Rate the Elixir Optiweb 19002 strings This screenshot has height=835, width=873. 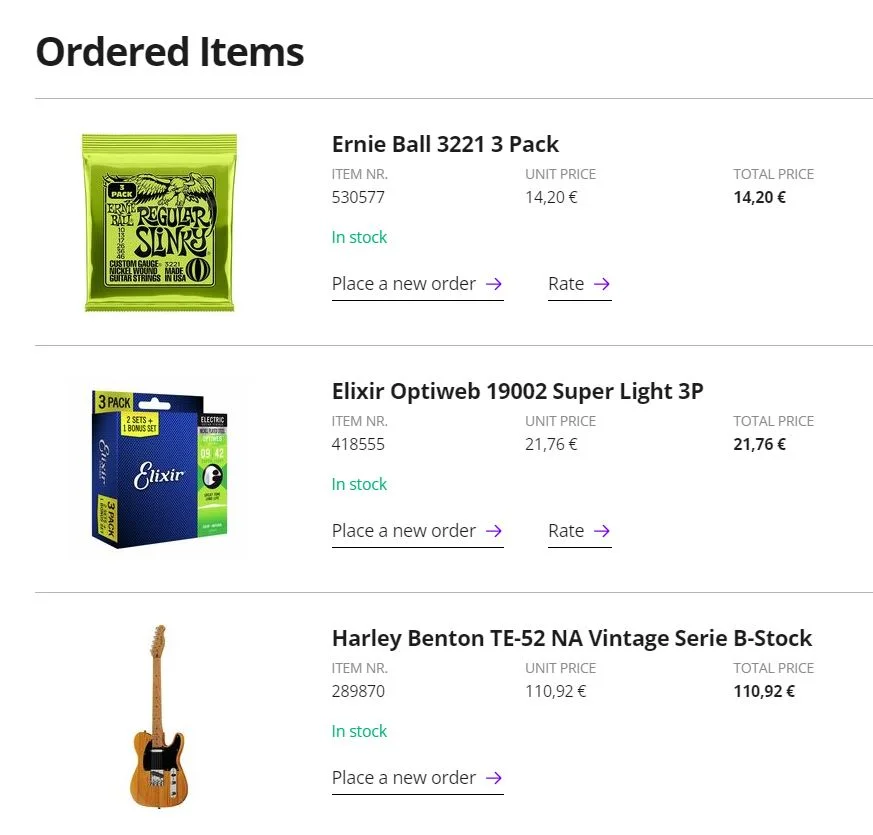pos(566,531)
